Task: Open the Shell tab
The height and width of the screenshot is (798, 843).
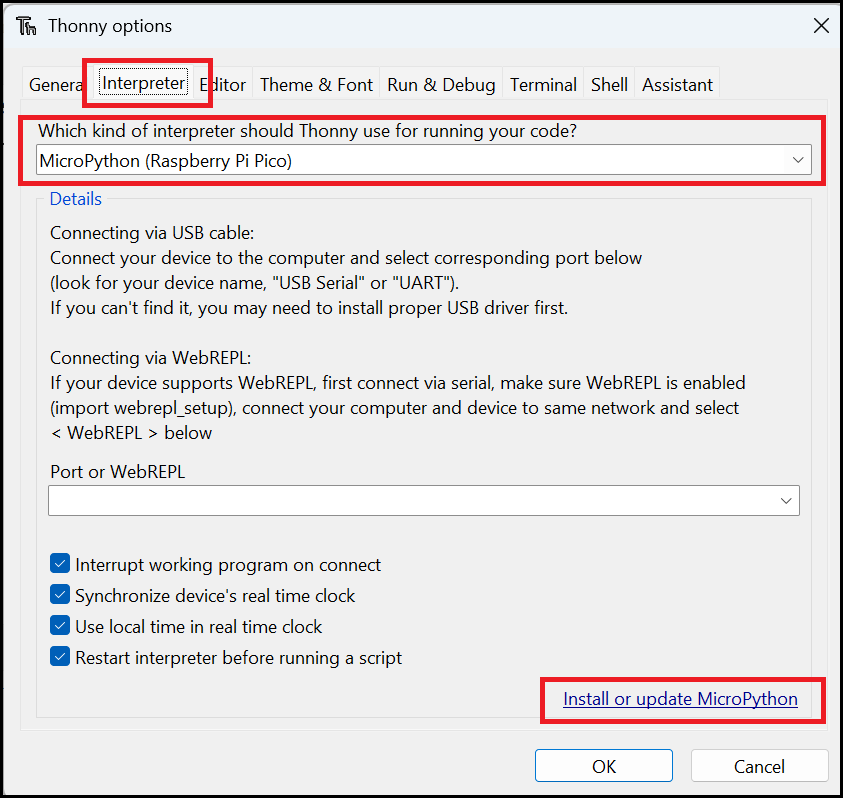Action: pyautogui.click(x=609, y=84)
